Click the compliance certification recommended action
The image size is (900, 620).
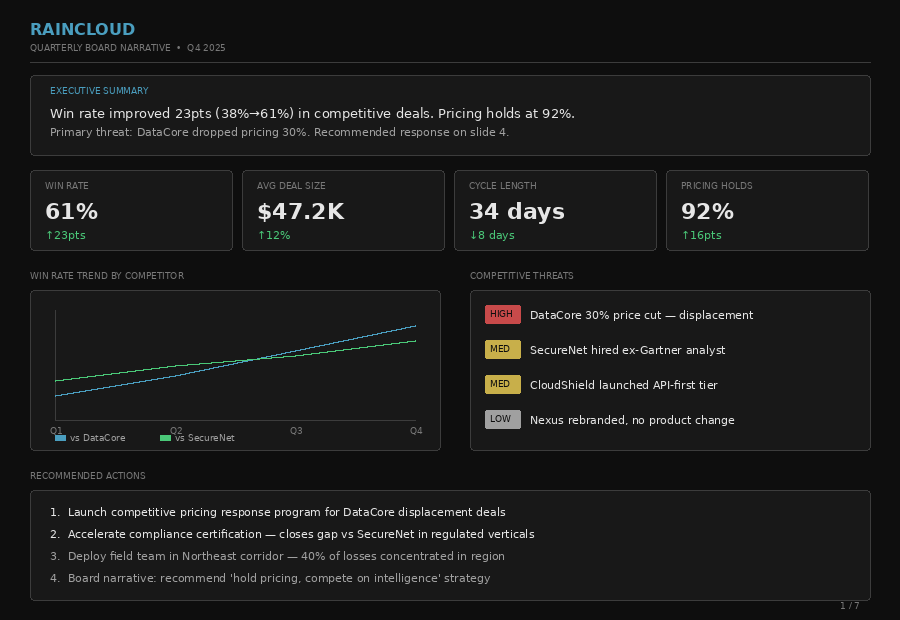(300, 534)
